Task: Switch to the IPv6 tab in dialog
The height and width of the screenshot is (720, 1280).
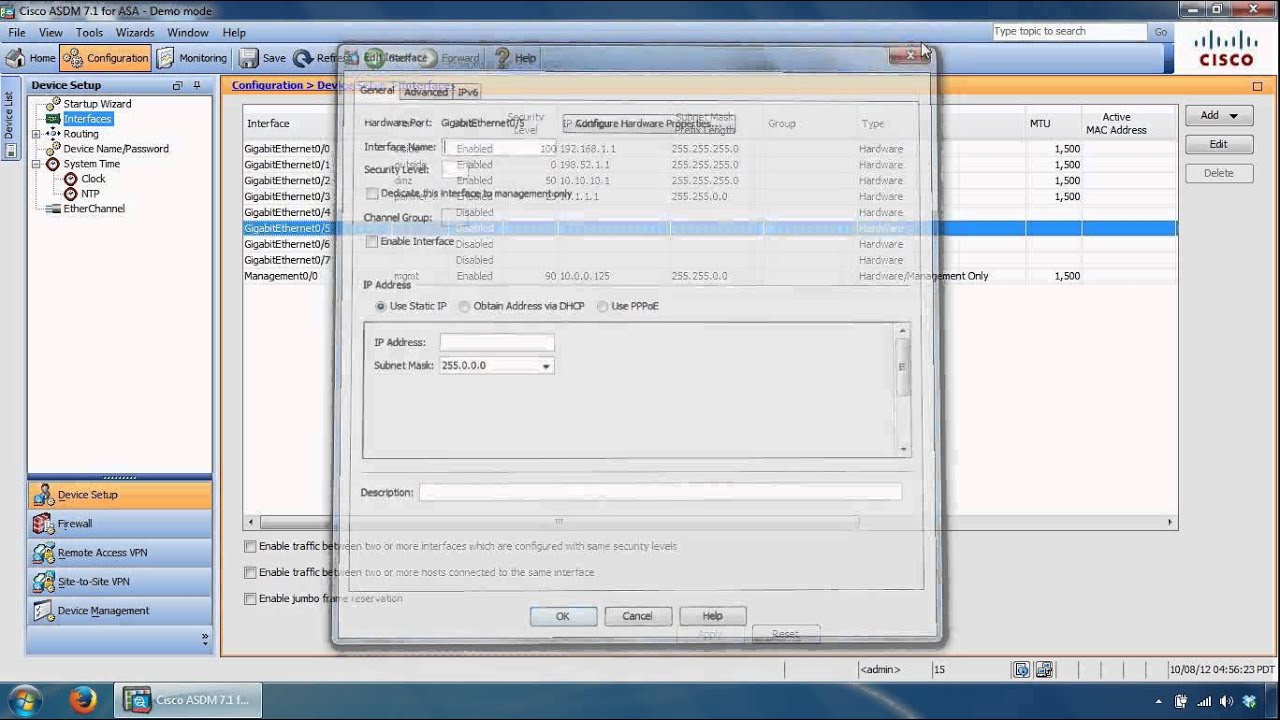Action: [467, 91]
